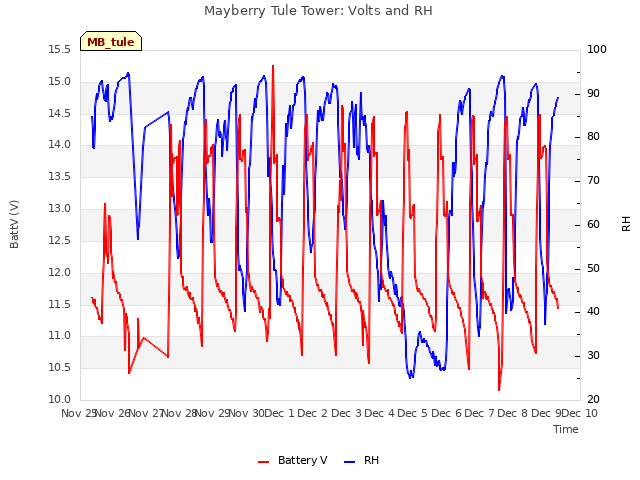The width and height of the screenshot is (640, 480).
Task: Click the 'Nov 28' date tick label
Action: click(180, 413)
